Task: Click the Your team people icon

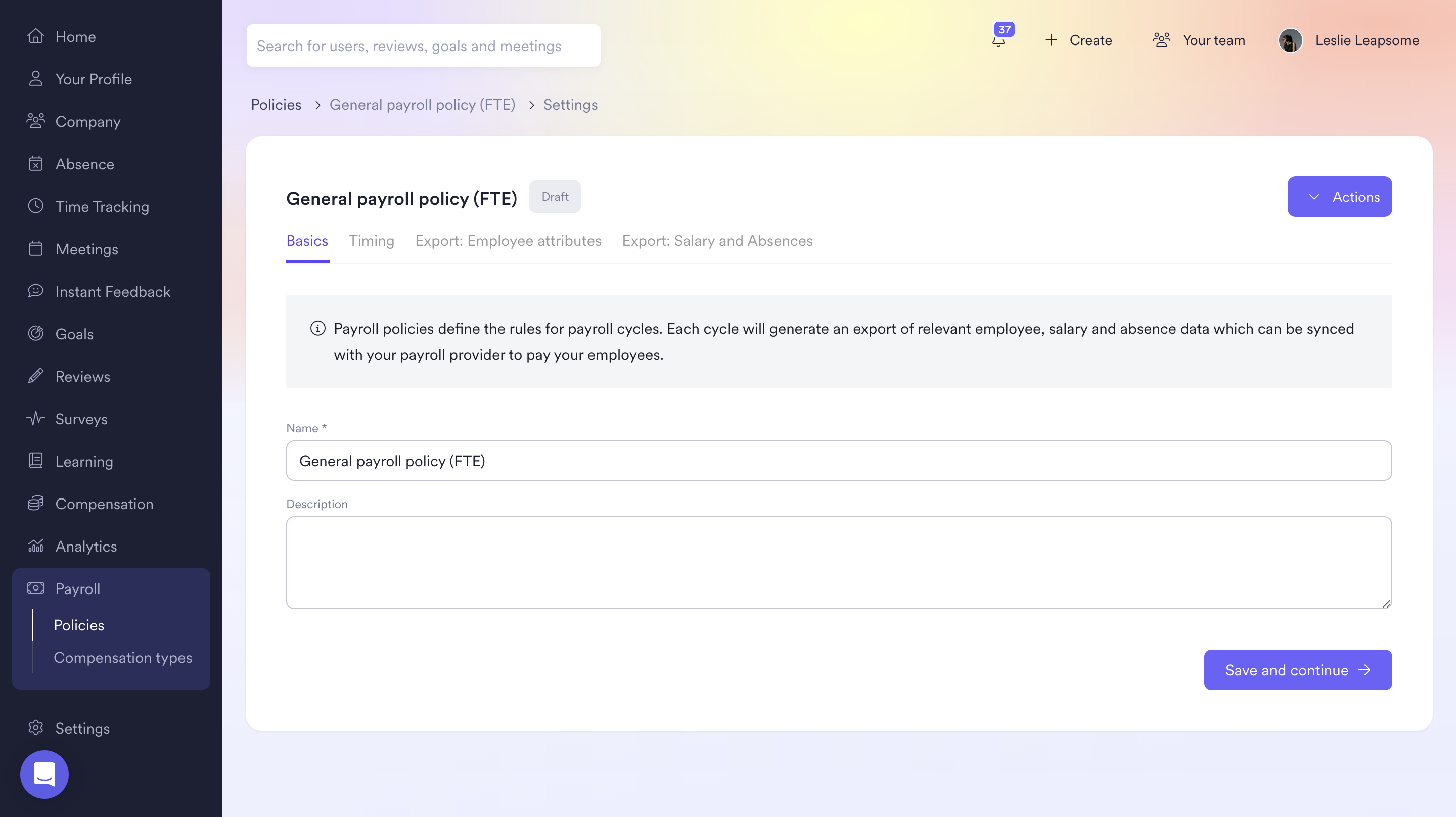Action: (x=1162, y=40)
